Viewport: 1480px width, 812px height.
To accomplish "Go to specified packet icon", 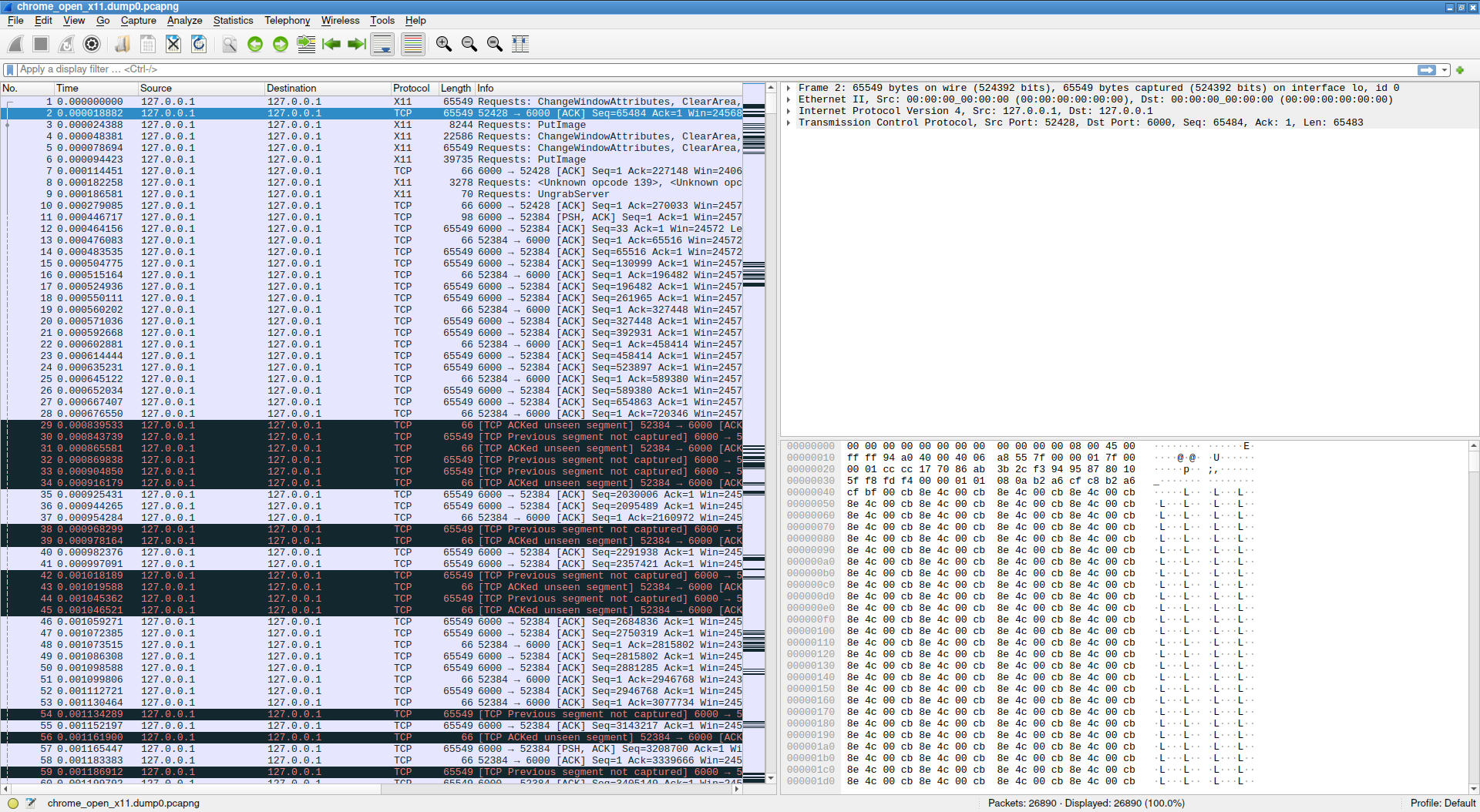I will click(306, 45).
